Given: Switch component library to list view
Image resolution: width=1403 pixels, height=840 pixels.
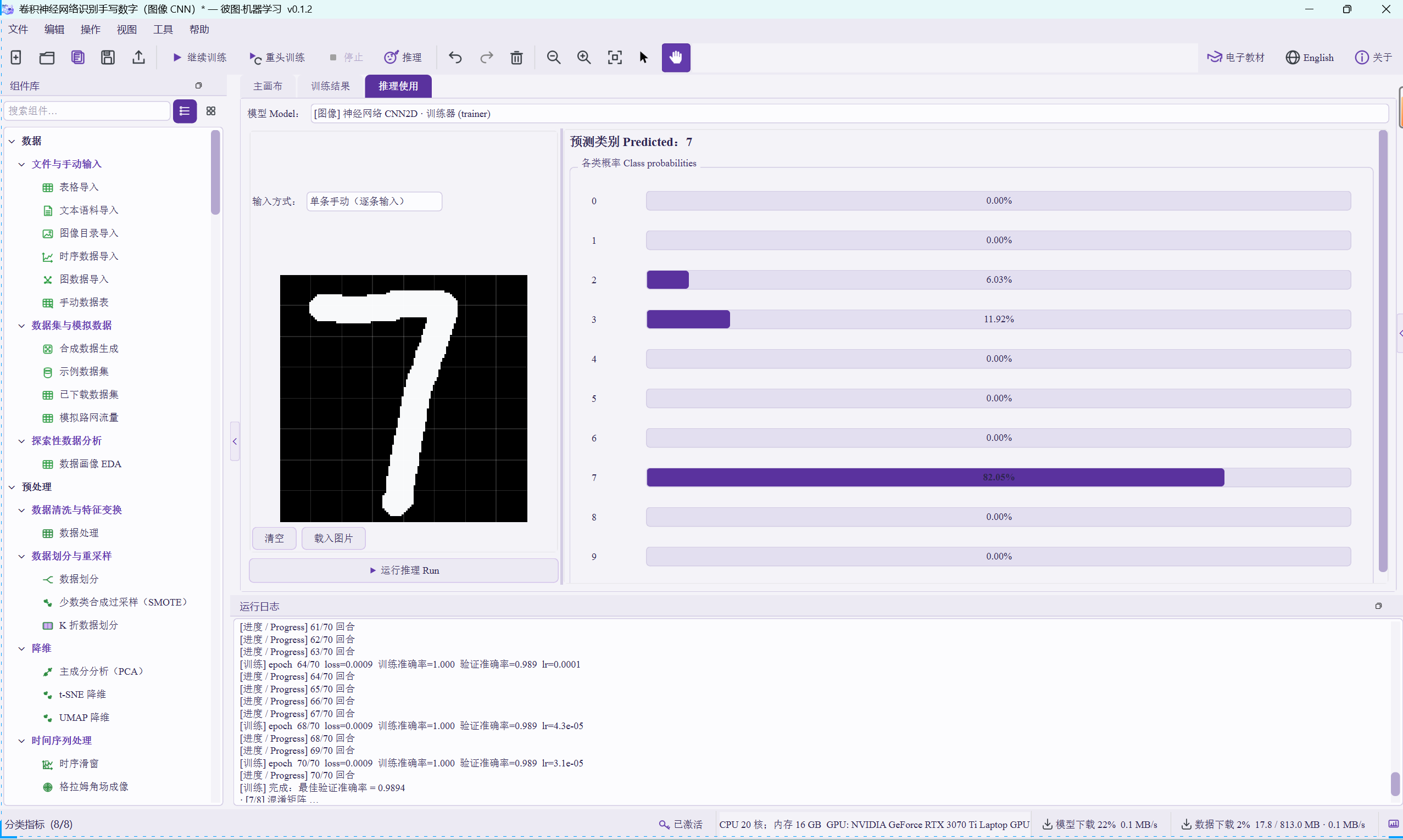Looking at the screenshot, I should click(185, 111).
